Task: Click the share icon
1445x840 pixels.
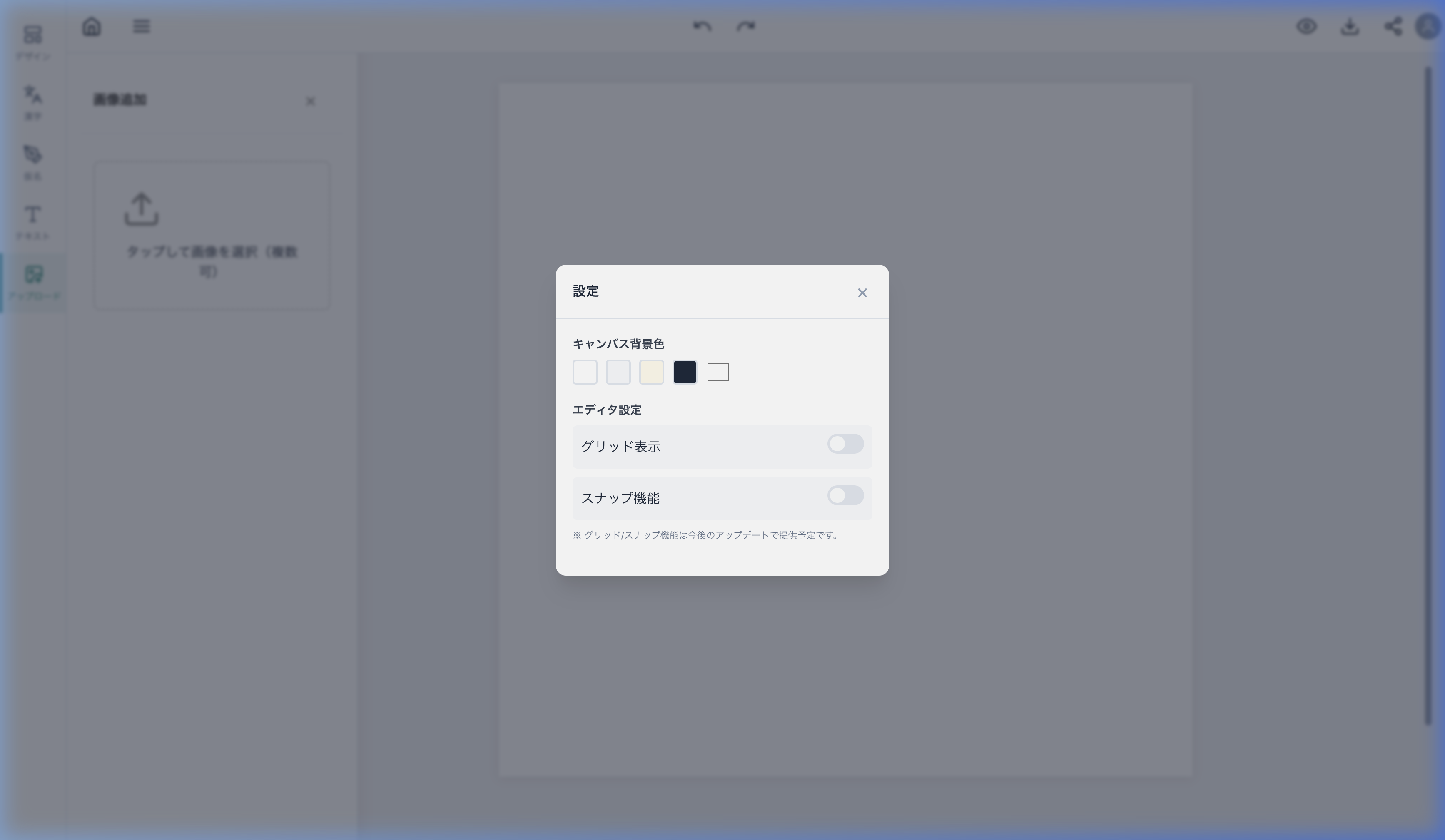Action: 1393,26
